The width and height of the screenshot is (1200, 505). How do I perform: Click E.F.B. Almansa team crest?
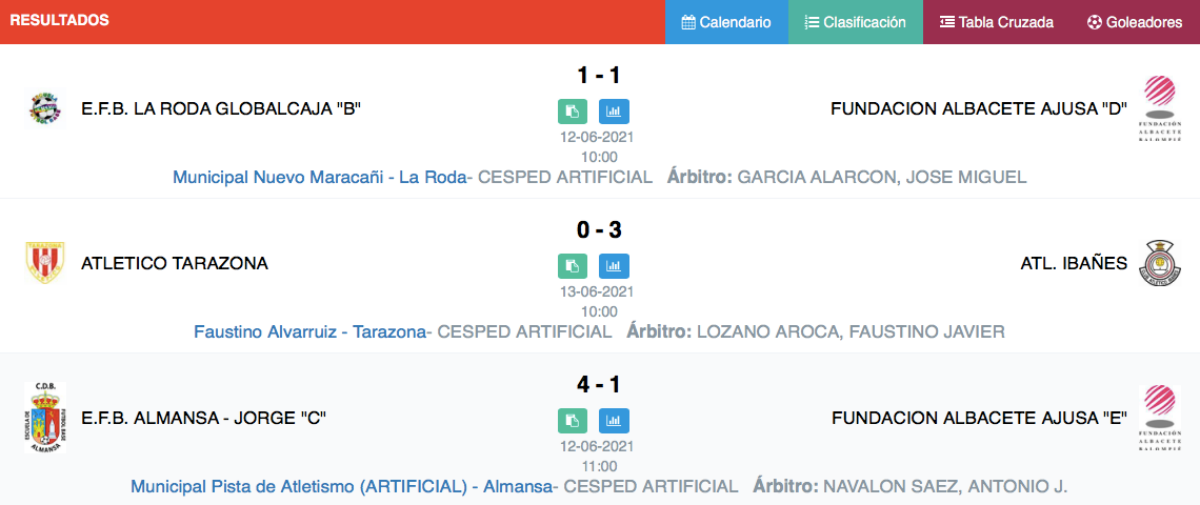pyautogui.click(x=44, y=417)
